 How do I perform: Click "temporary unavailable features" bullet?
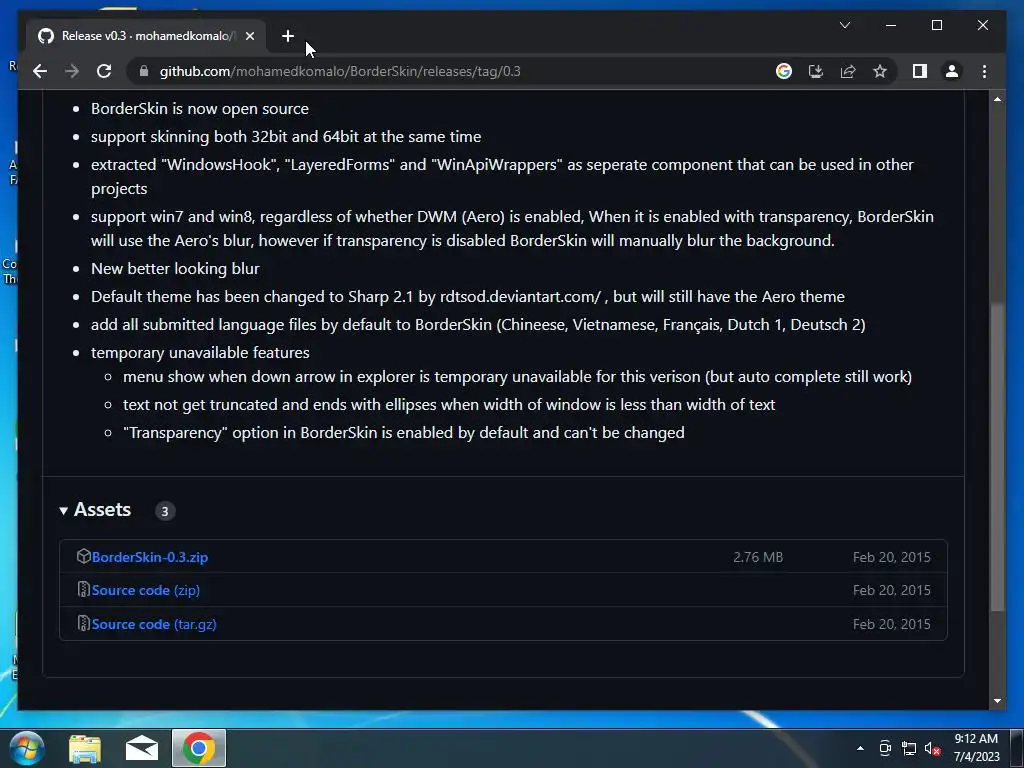point(200,353)
